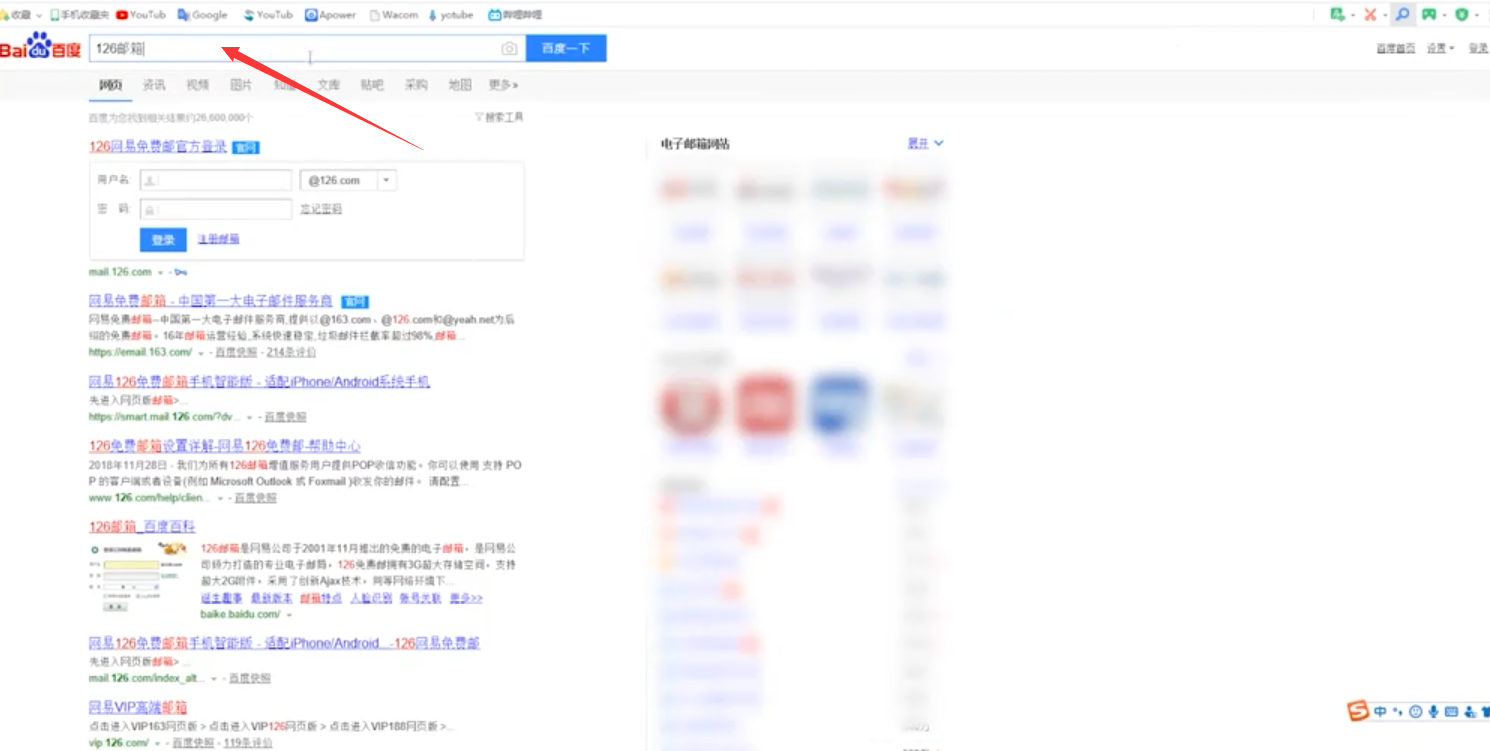Click the Baidu search box containing 126邮箱
The width and height of the screenshot is (1490, 751).
(x=306, y=48)
